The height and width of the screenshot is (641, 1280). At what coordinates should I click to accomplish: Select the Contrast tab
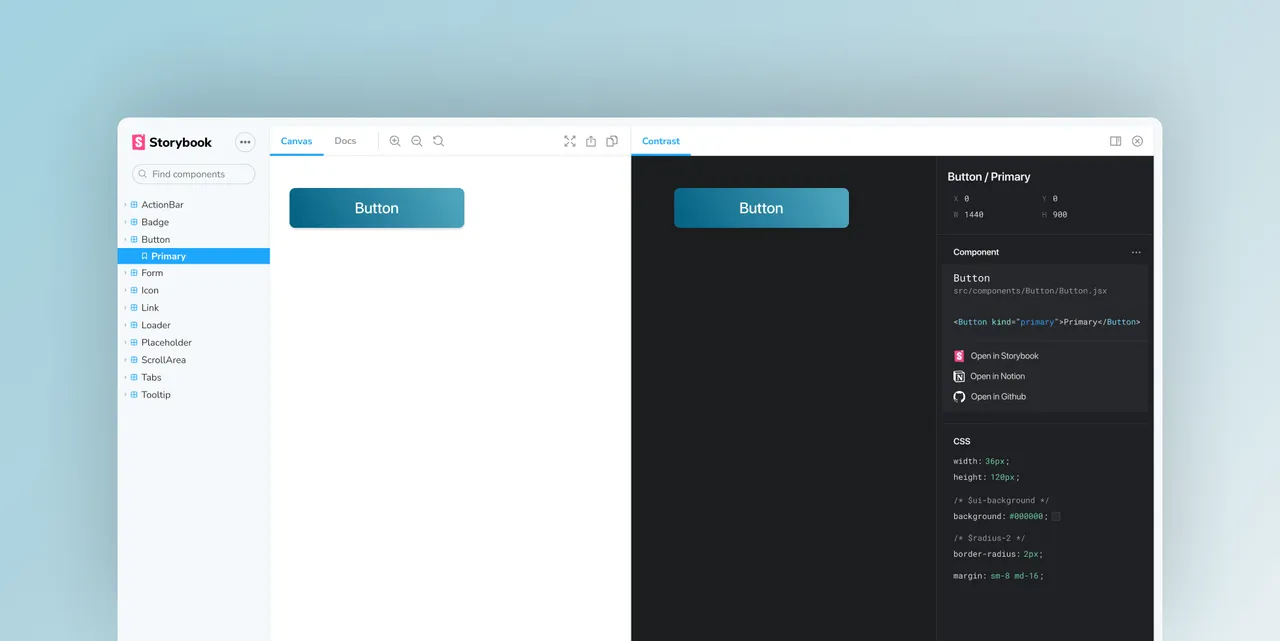[661, 141]
